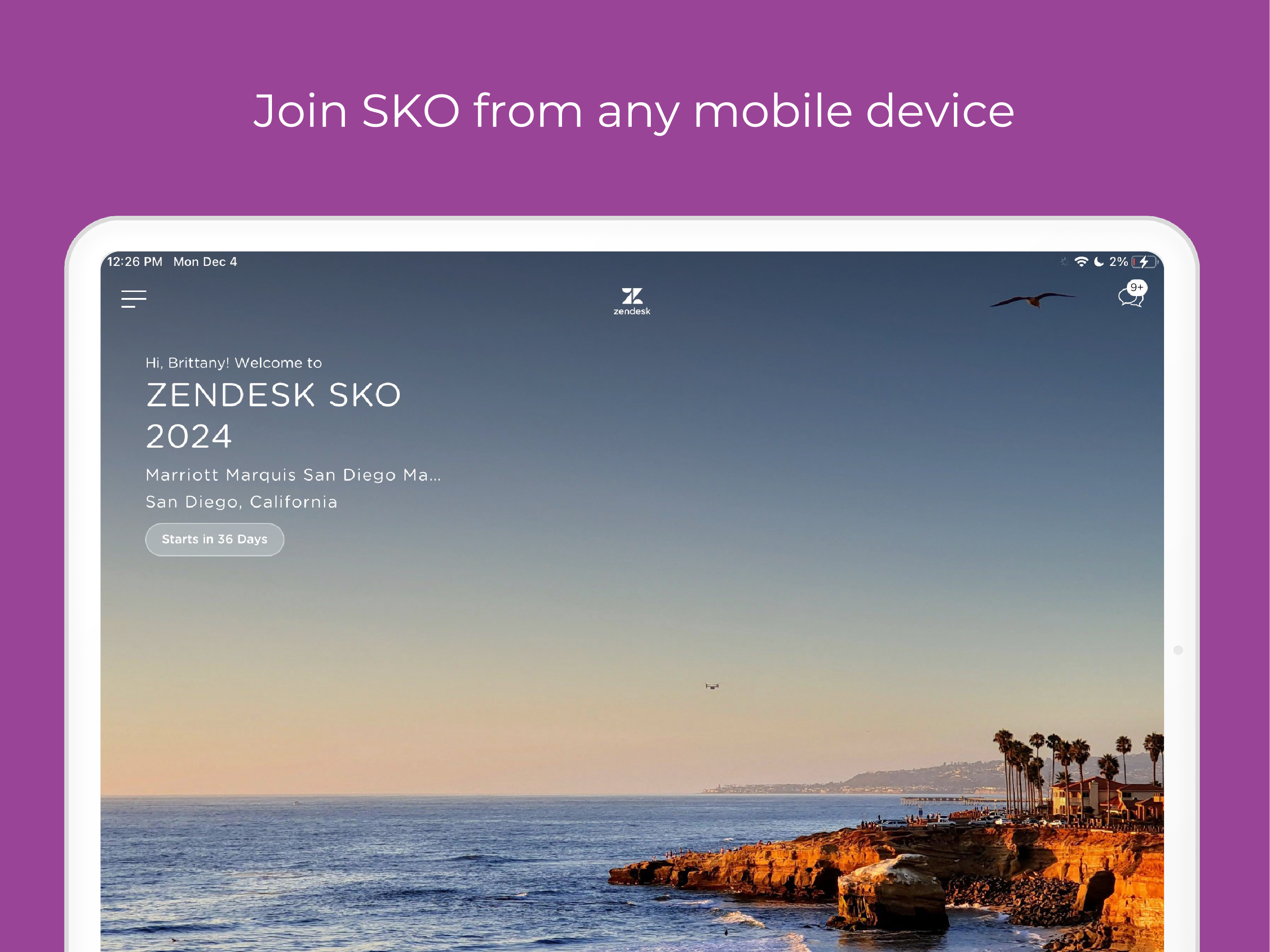Open the hamburger menu

coord(134,298)
